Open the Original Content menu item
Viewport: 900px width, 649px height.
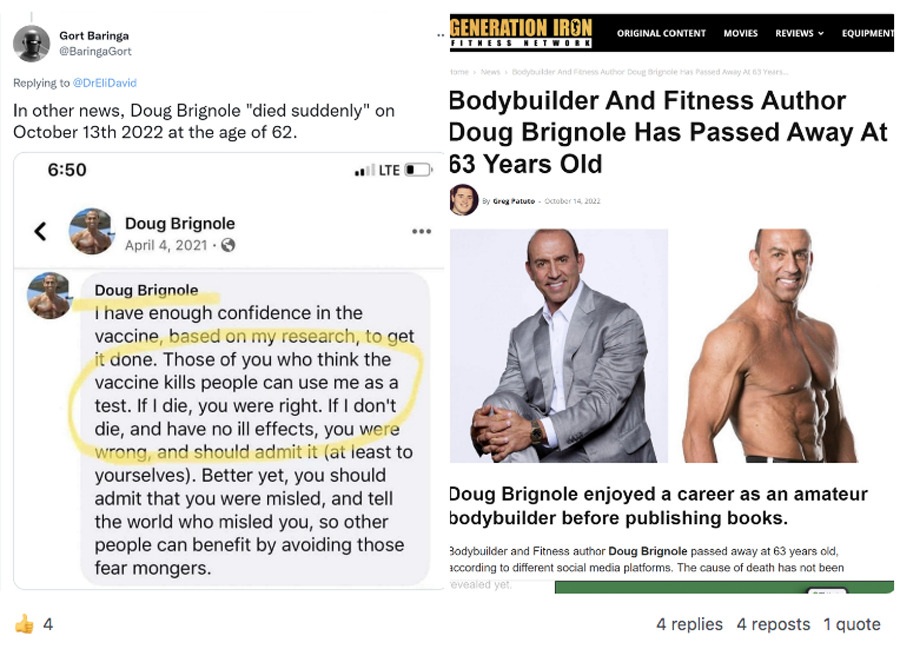click(x=661, y=33)
